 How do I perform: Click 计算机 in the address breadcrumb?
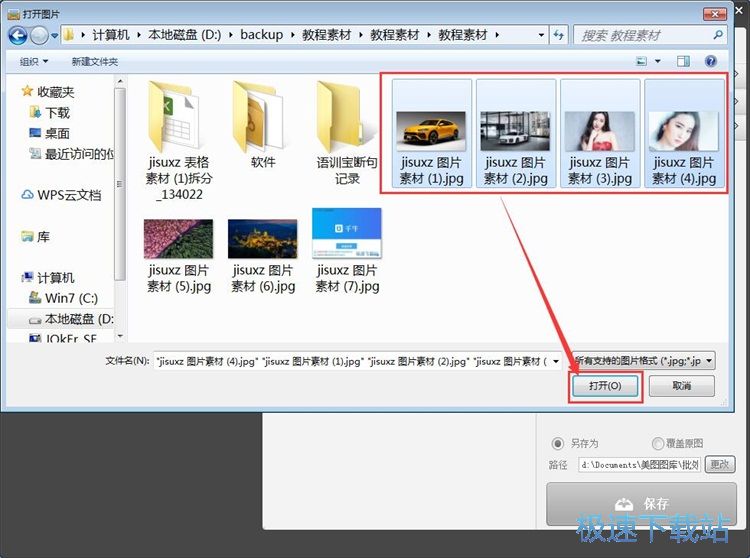click(x=110, y=35)
